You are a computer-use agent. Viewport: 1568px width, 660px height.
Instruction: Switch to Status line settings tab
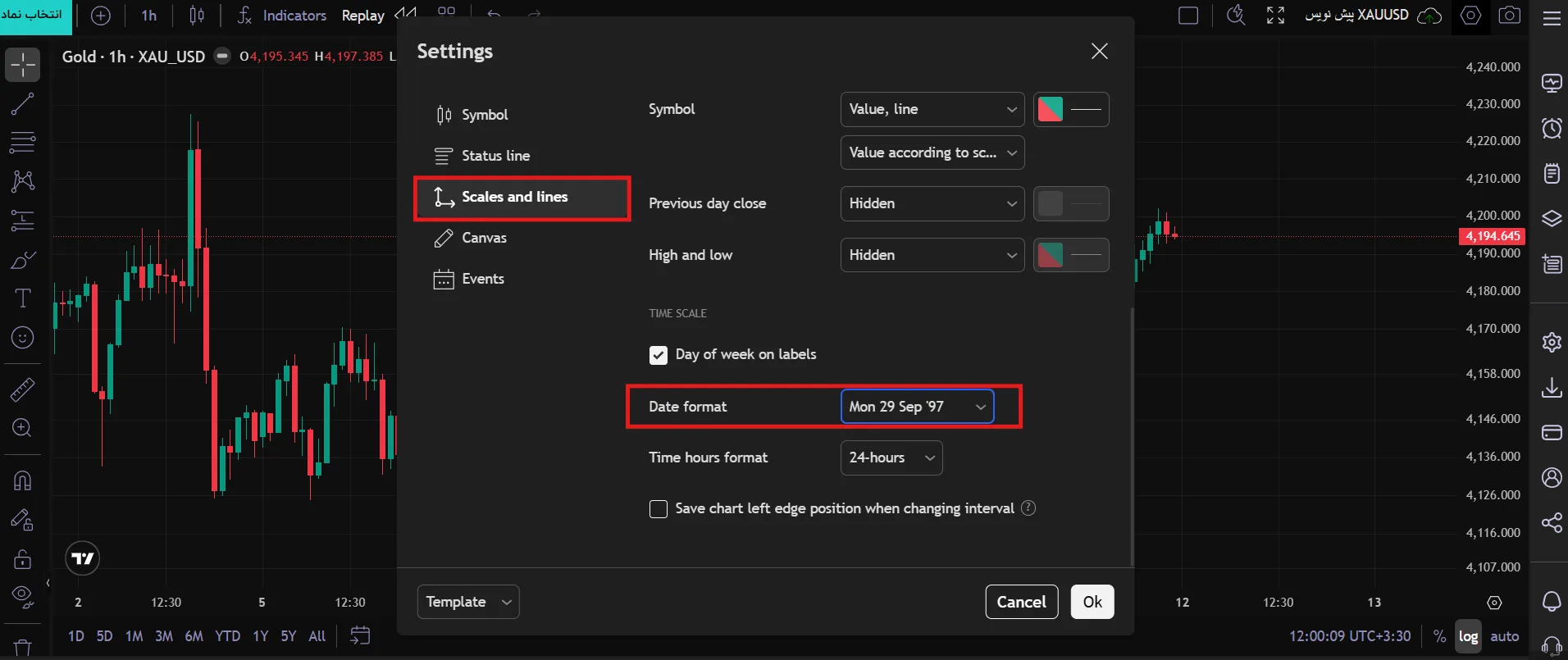pyautogui.click(x=522, y=156)
